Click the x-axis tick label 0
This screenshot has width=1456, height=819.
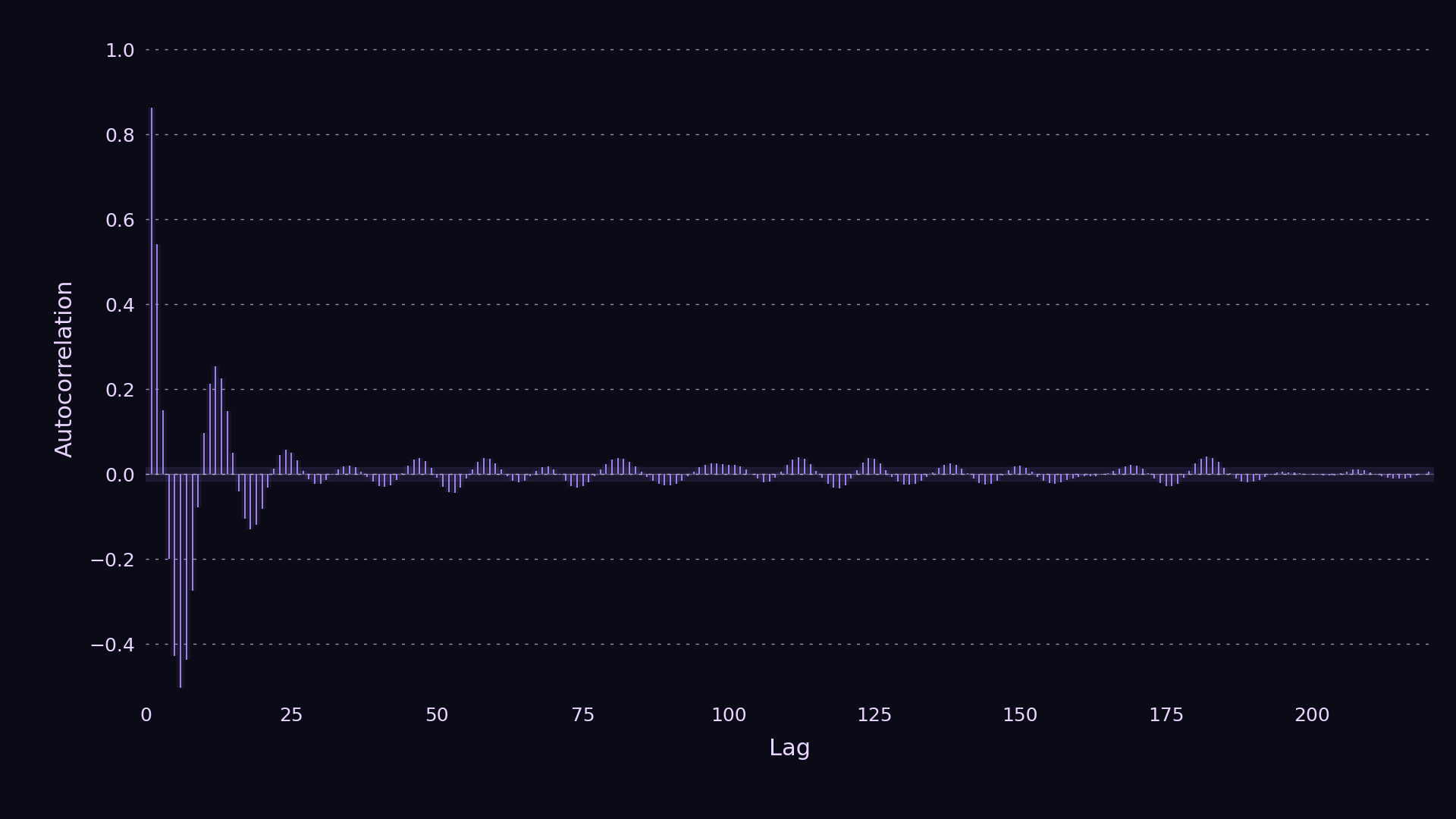point(146,715)
